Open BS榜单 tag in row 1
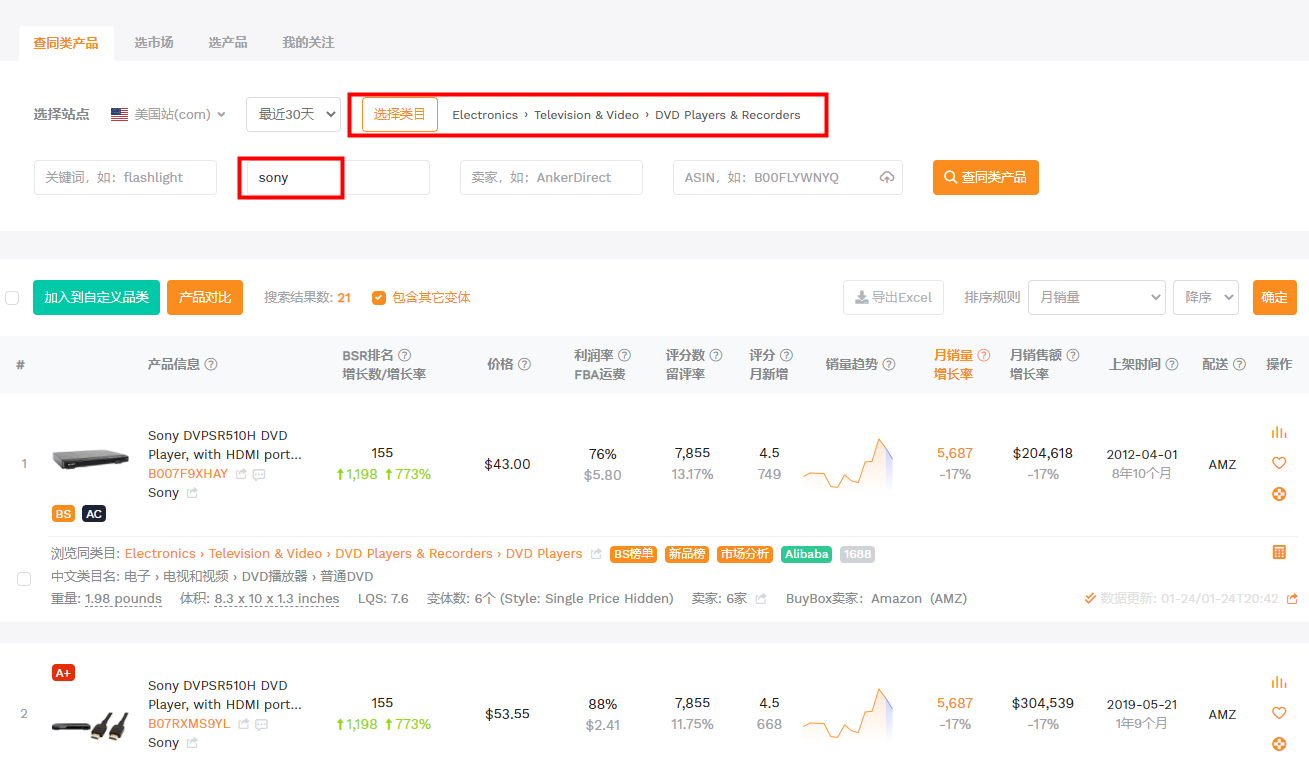 [x=634, y=554]
